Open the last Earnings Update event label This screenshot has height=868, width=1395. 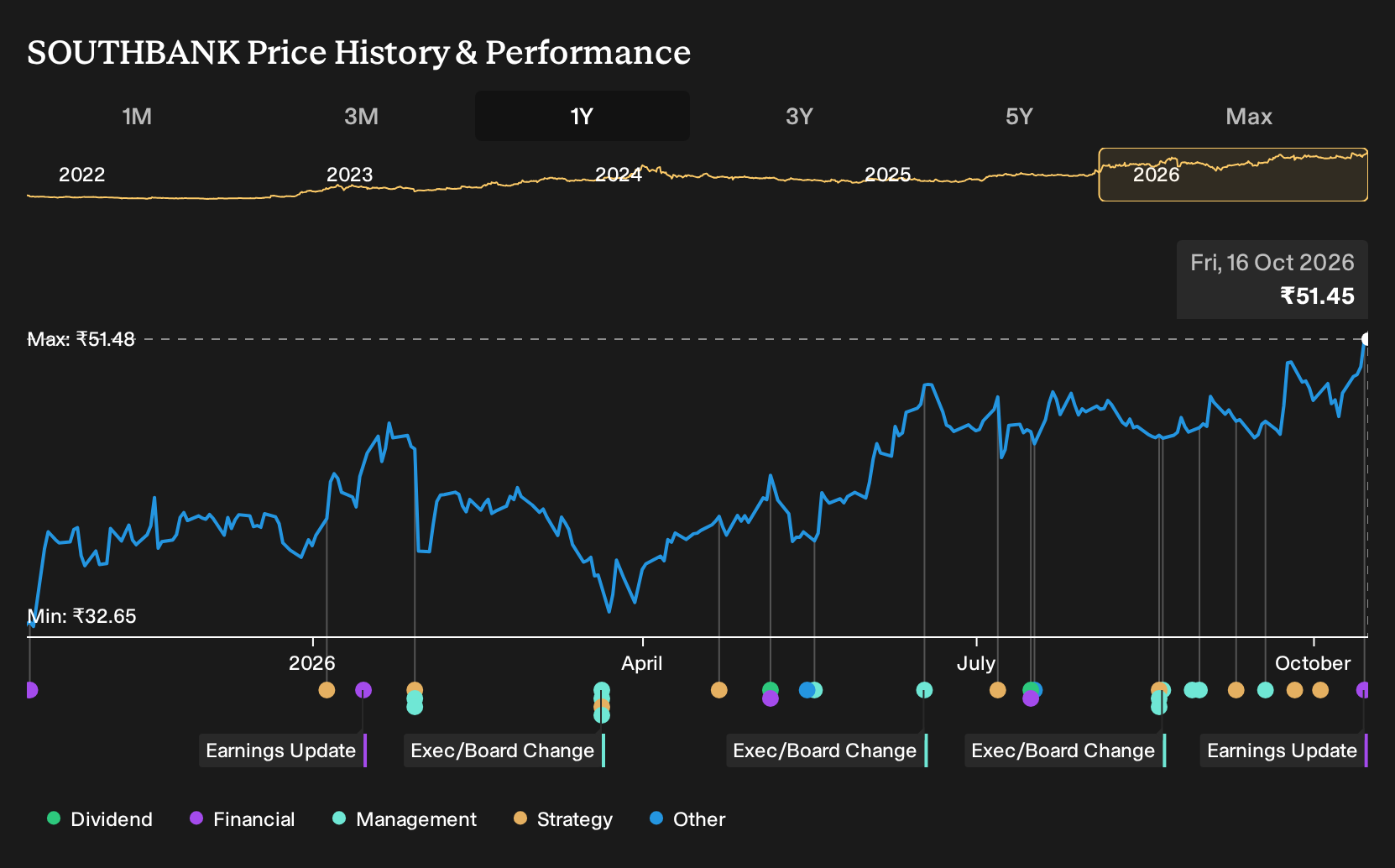pyautogui.click(x=1284, y=750)
